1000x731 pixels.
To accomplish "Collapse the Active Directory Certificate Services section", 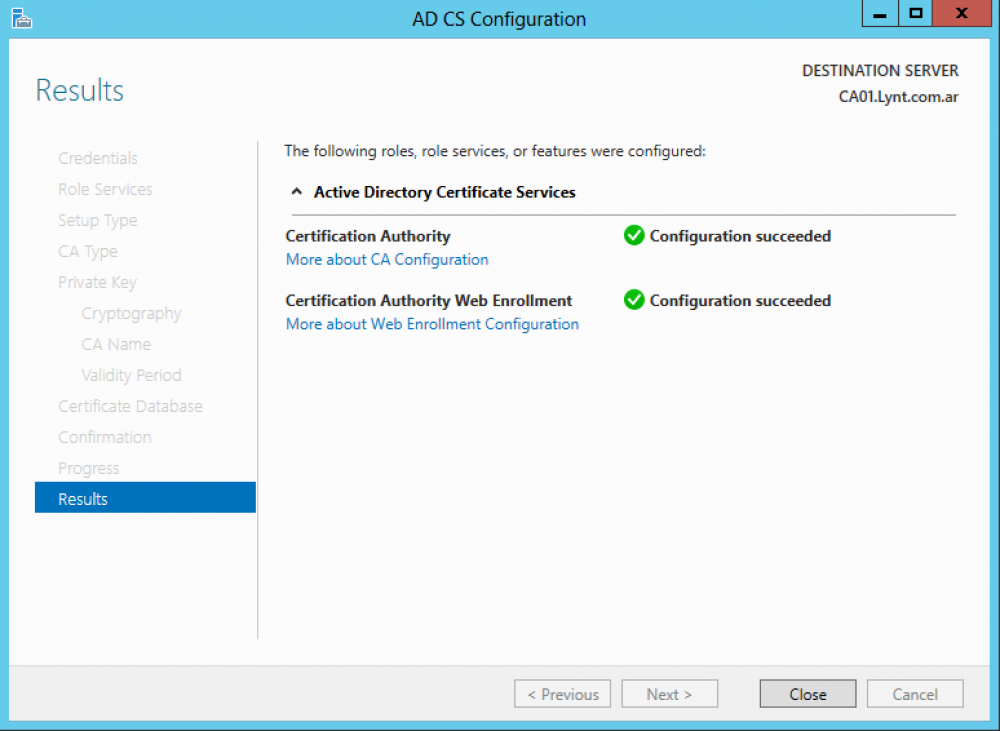I will point(296,192).
